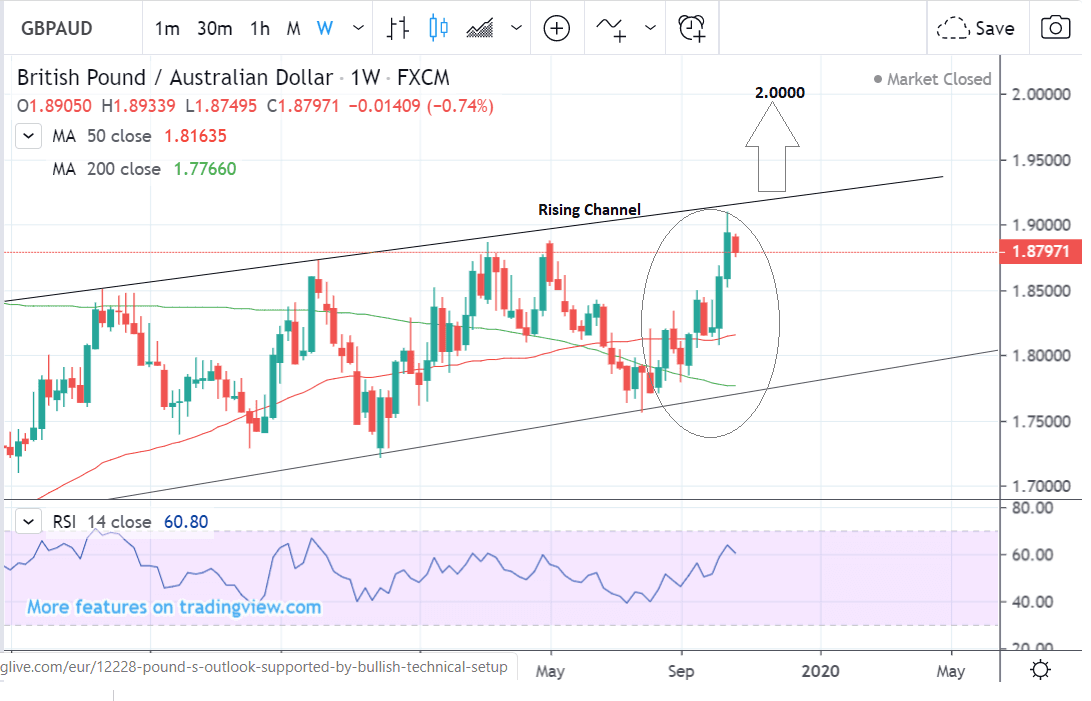This screenshot has width=1091, height=701.
Task: Expand the indicator templates dropdown arrow
Action: [652, 28]
